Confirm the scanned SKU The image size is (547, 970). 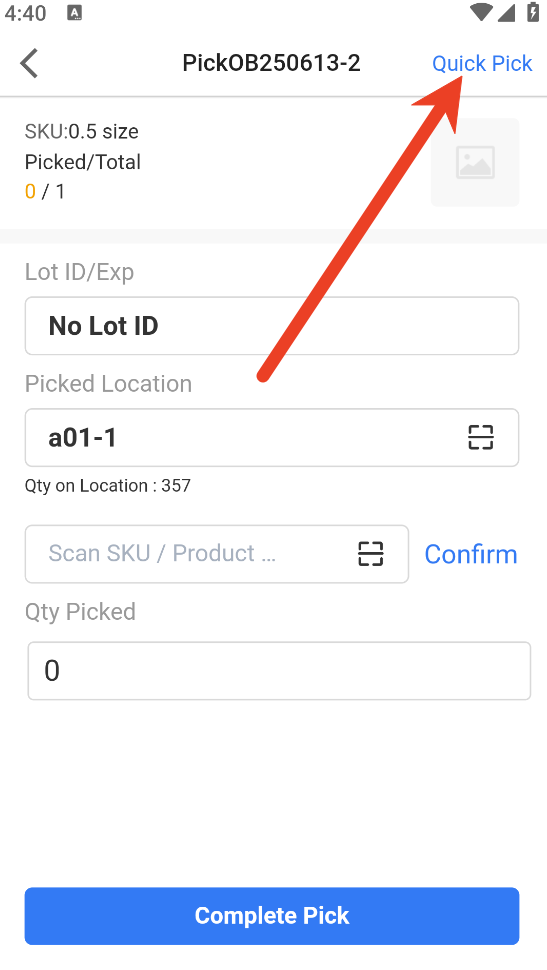(470, 554)
